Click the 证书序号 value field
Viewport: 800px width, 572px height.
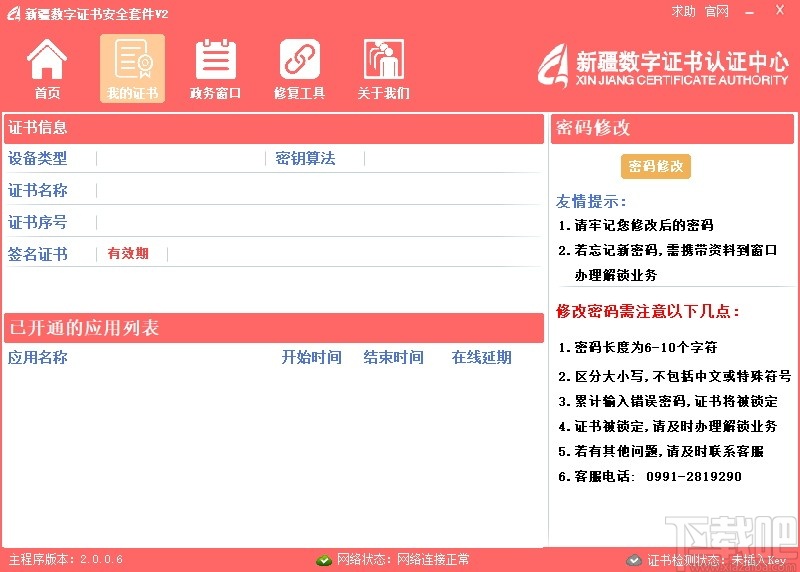pos(319,222)
